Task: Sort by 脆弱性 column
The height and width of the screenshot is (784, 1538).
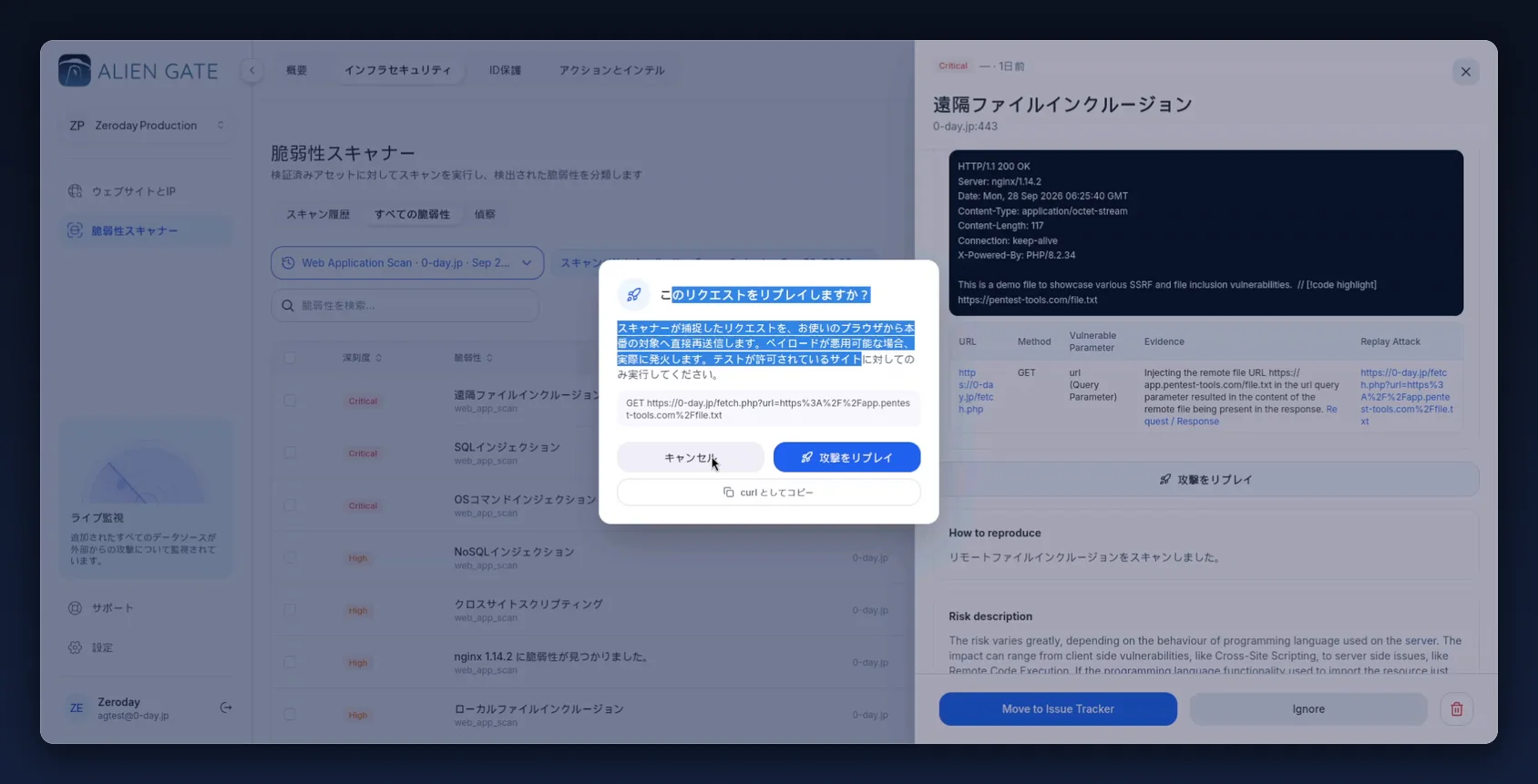Action: pyautogui.click(x=473, y=358)
